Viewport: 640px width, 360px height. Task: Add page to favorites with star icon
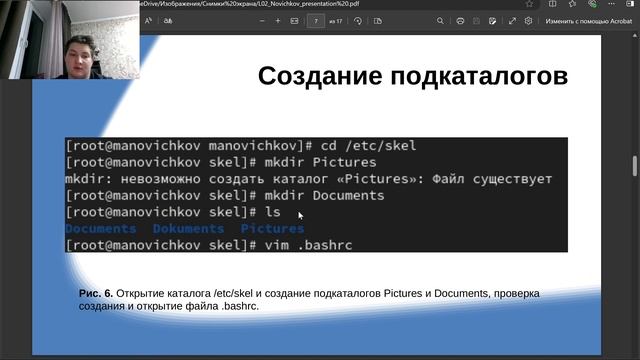pyautogui.click(x=529, y=4)
